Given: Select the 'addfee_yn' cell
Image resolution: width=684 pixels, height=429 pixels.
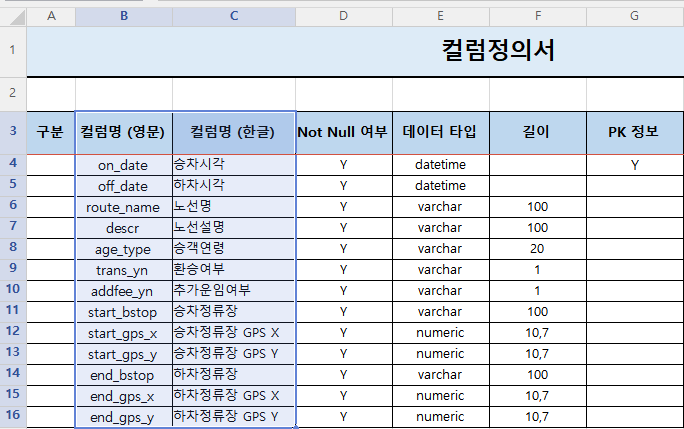Looking at the screenshot, I should (x=124, y=291).
